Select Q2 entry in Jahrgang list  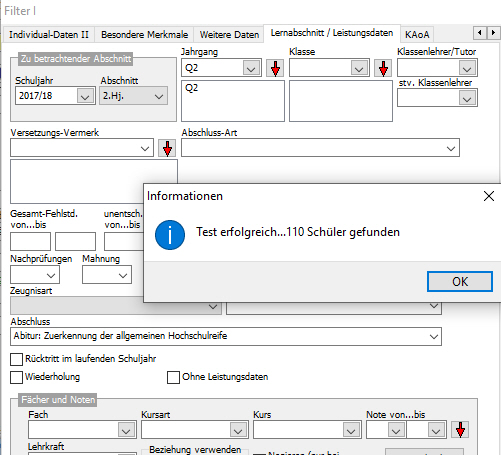pyautogui.click(x=192, y=88)
